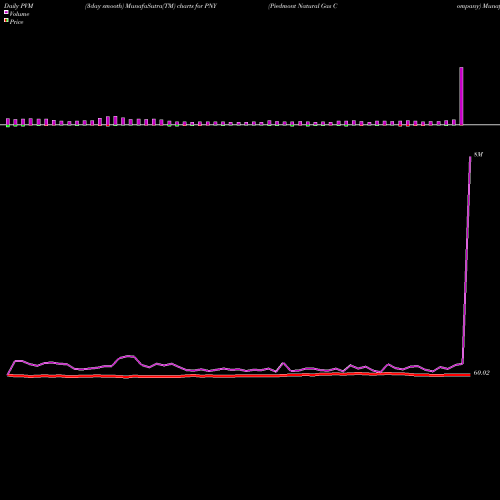This screenshot has height=500, width=500.
Task: Select the 'Price' legend label
Action: coord(16,22)
